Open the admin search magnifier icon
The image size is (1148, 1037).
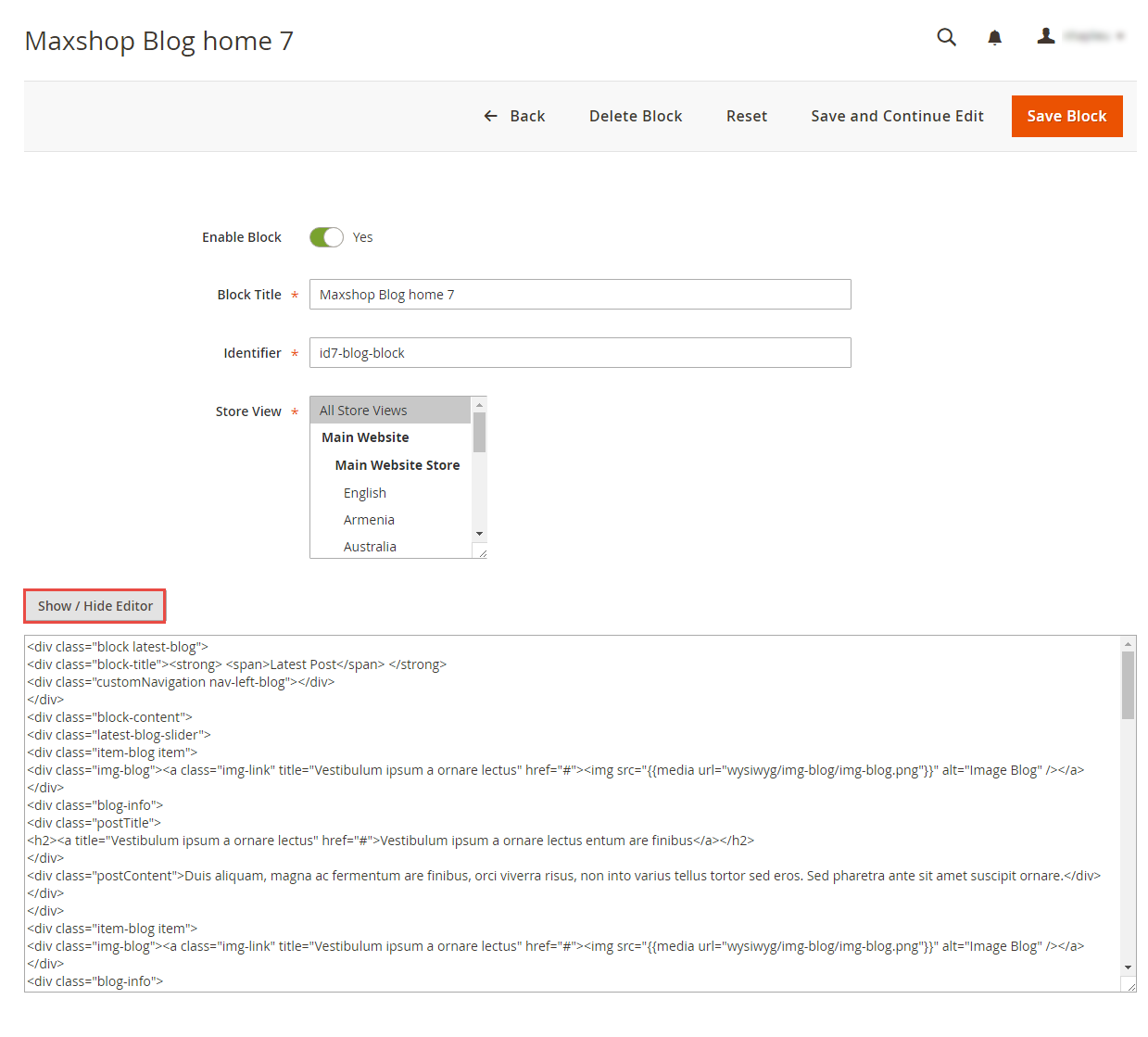tap(946, 37)
